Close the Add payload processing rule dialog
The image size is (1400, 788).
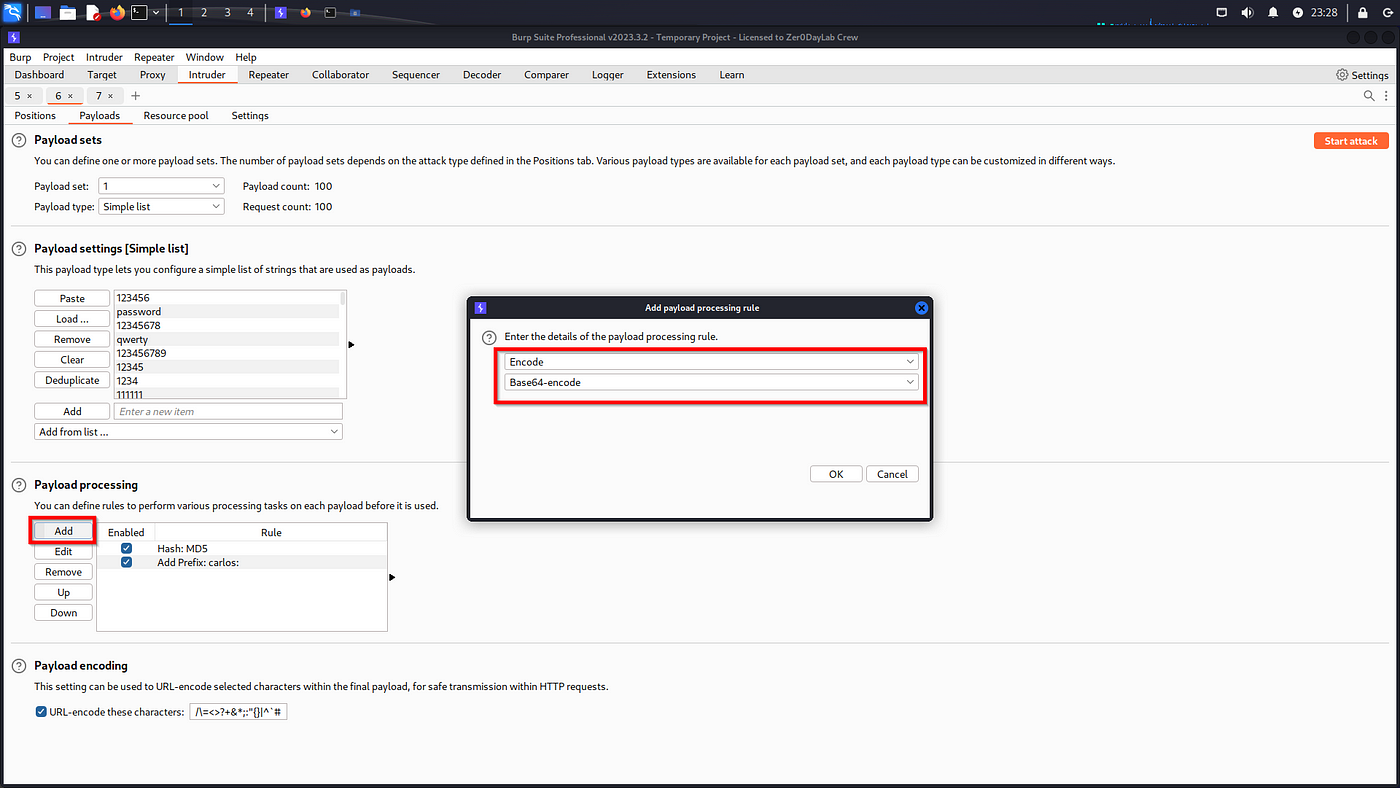click(x=921, y=308)
